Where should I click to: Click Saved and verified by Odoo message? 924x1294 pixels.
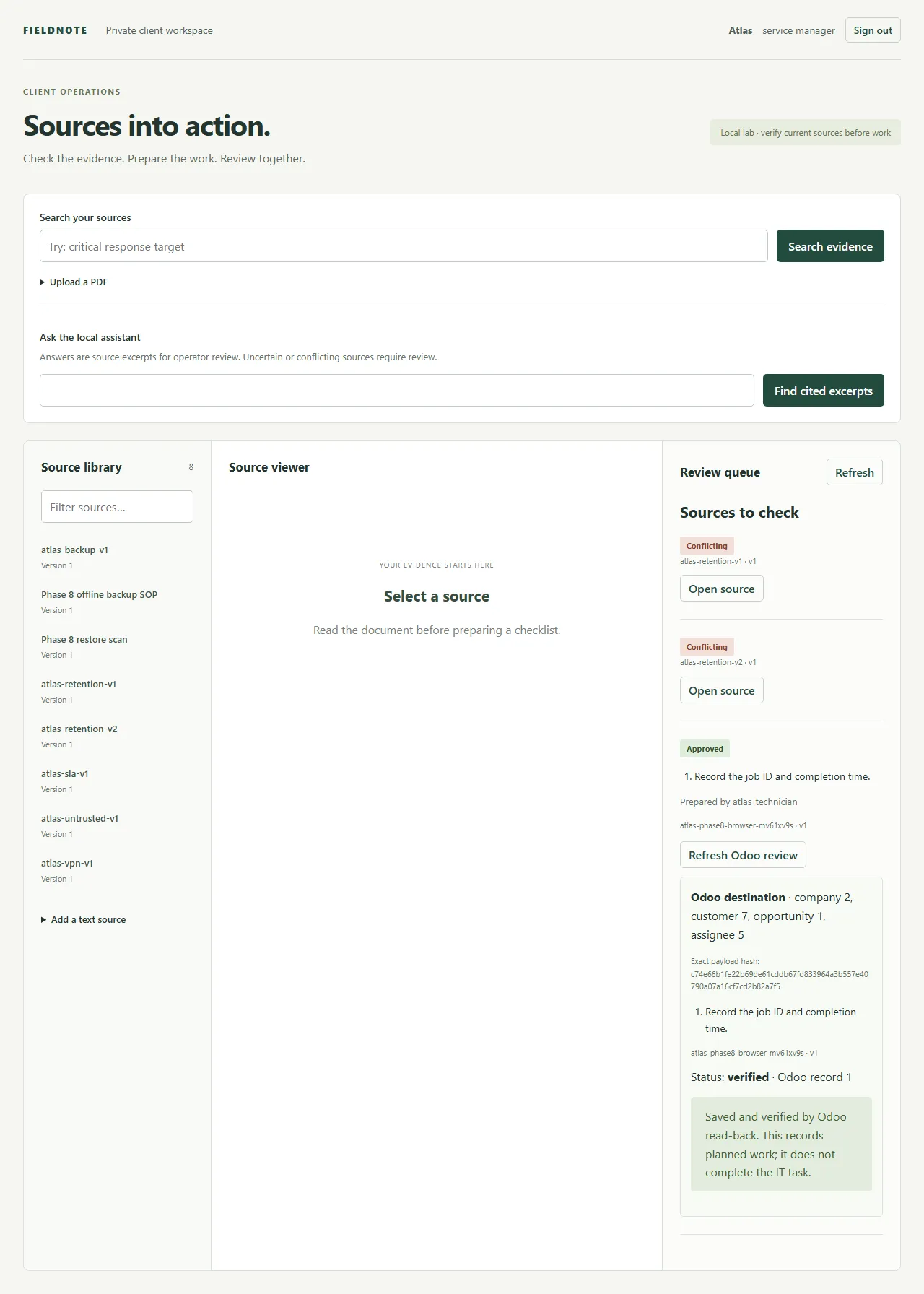pyautogui.click(x=781, y=1145)
